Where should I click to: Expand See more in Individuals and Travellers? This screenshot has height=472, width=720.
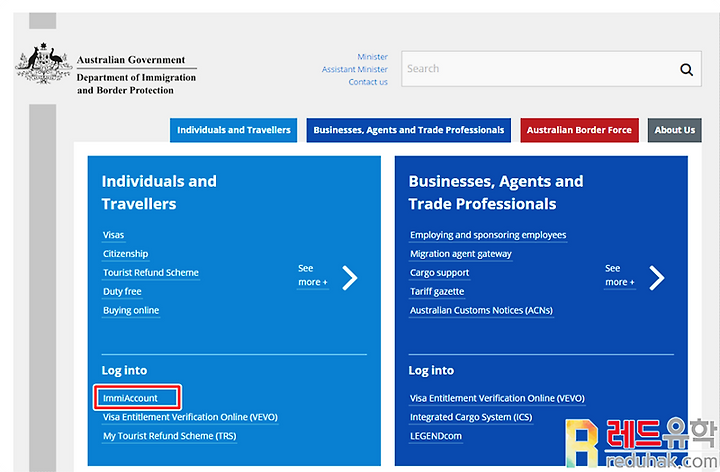(x=313, y=275)
